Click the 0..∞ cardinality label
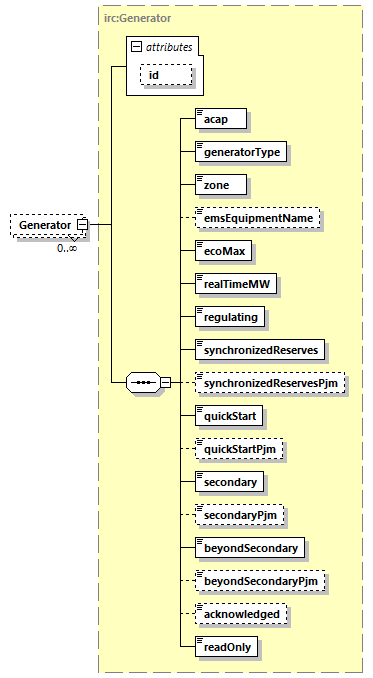373x678 pixels. pos(67,248)
